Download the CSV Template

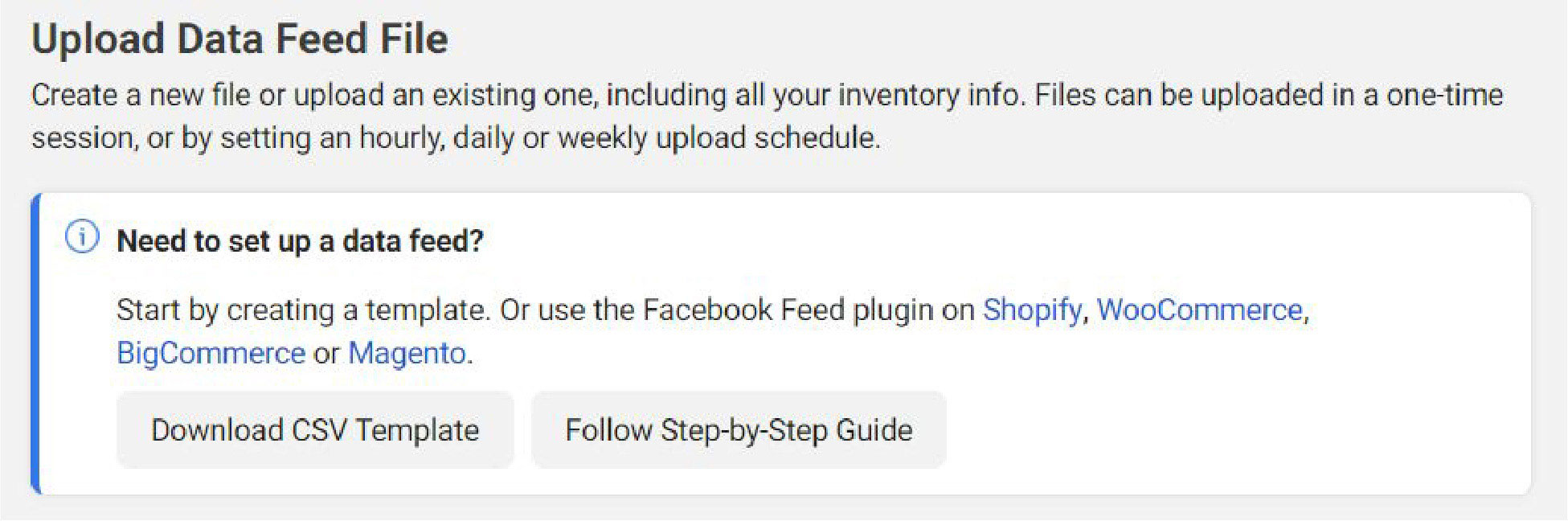316,429
